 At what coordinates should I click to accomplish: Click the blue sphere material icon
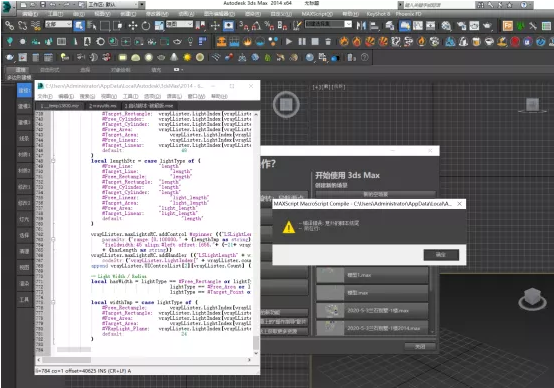310,57
